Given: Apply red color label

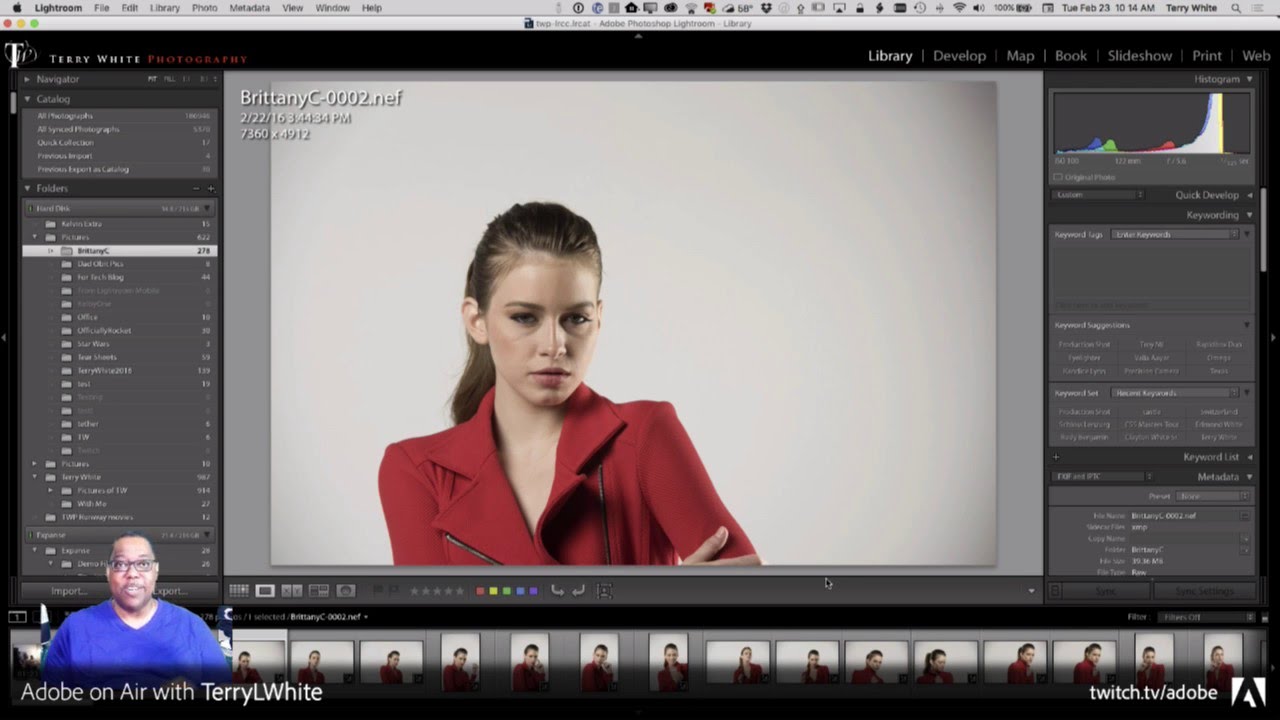Looking at the screenshot, I should coord(480,591).
